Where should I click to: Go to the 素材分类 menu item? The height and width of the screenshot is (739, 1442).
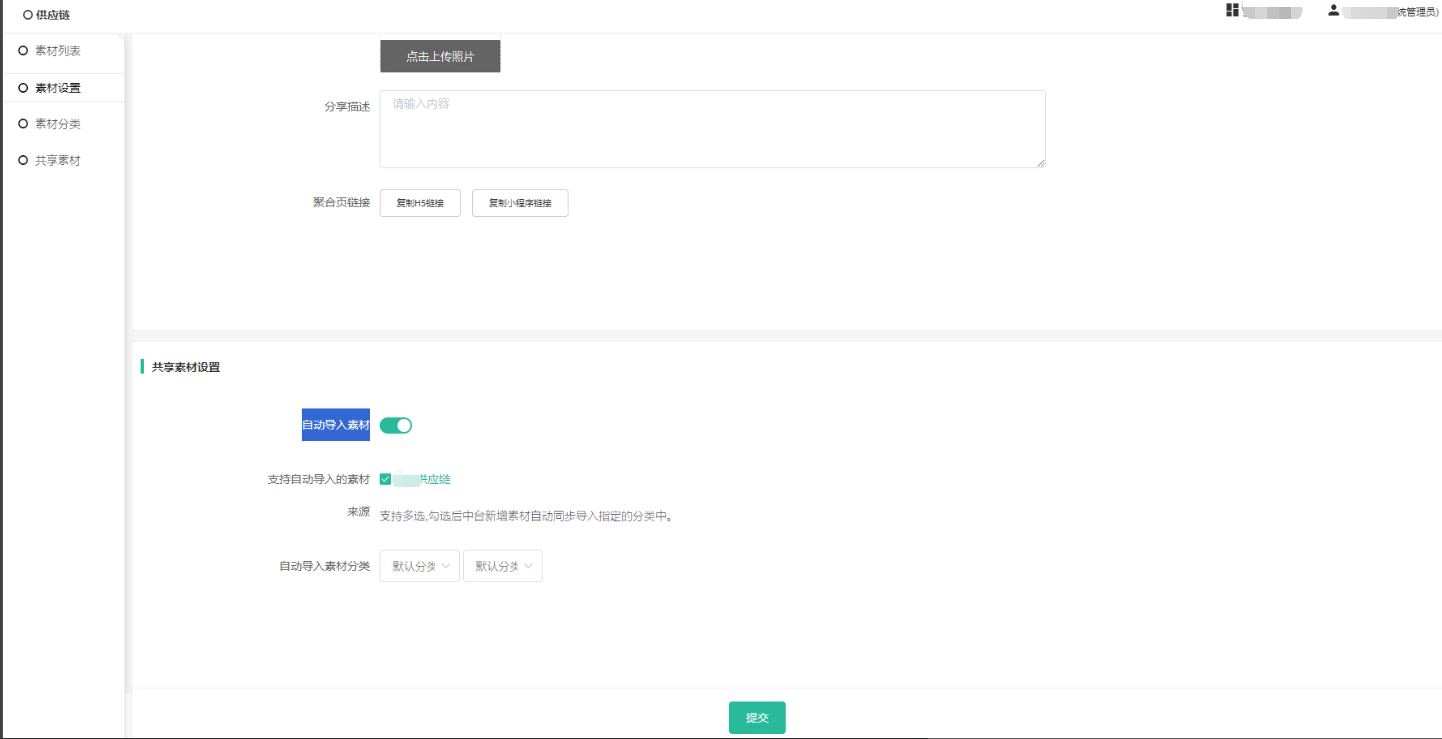point(58,124)
